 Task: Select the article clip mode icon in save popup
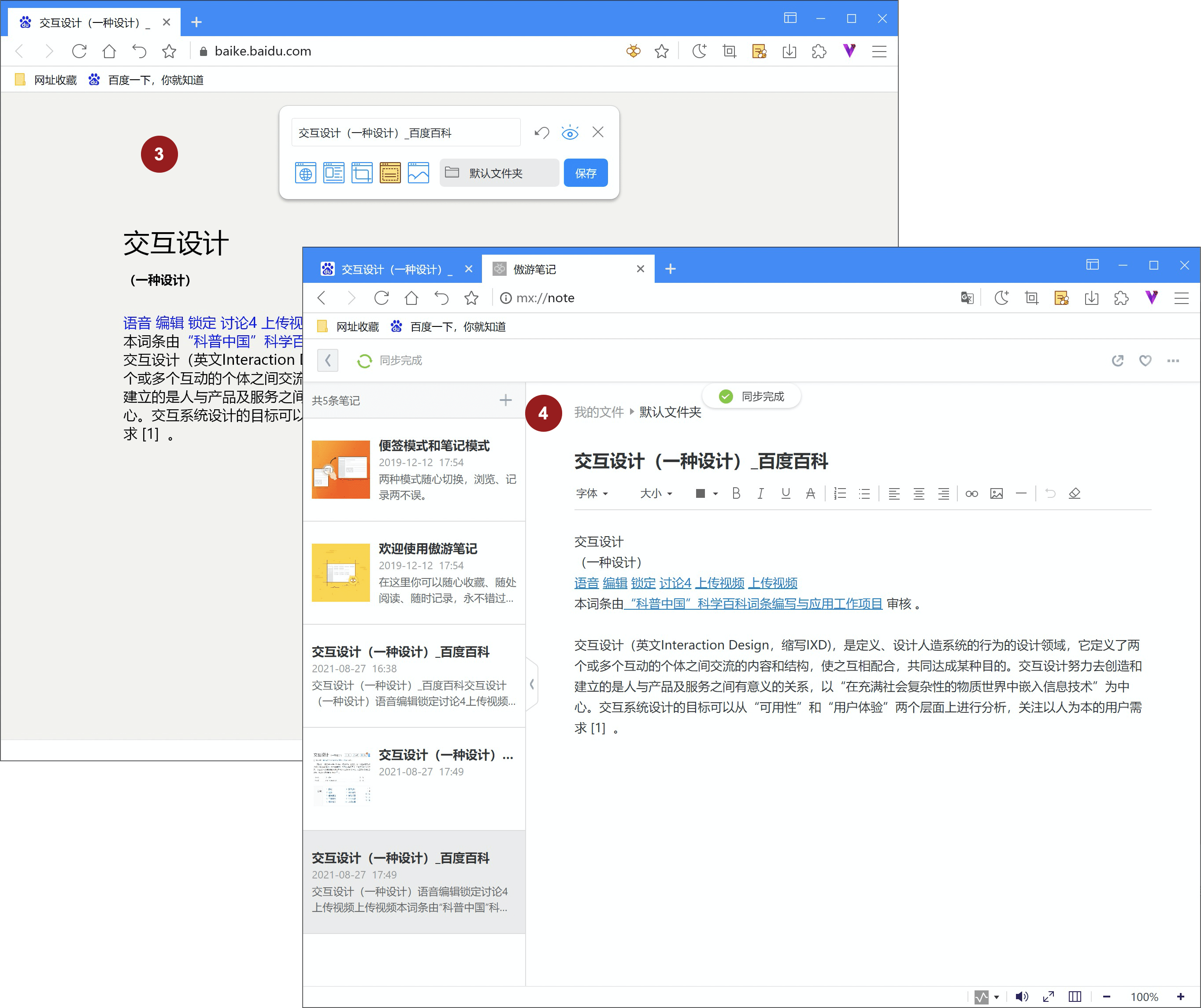(334, 173)
